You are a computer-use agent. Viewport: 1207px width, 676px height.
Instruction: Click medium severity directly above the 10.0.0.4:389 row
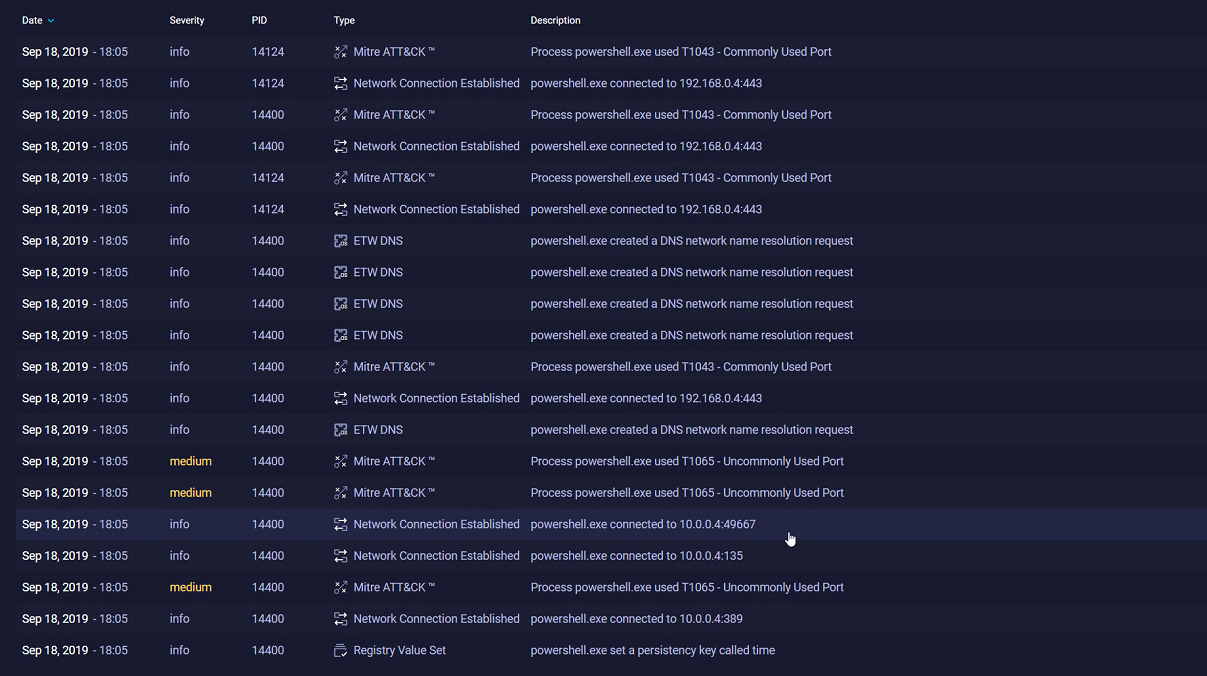[x=191, y=587]
